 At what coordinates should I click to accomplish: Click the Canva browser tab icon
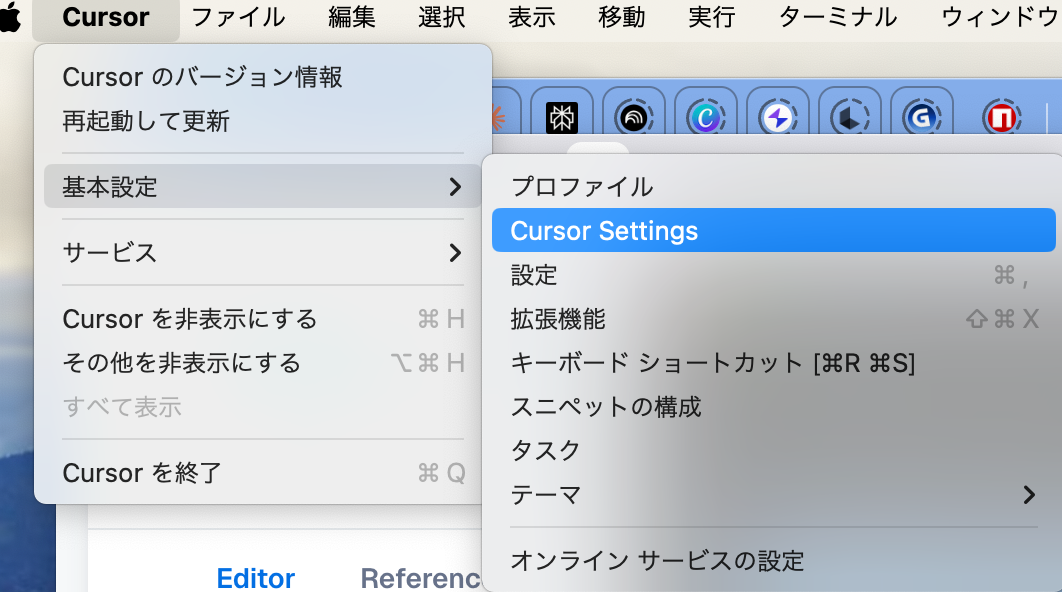[x=706, y=118]
